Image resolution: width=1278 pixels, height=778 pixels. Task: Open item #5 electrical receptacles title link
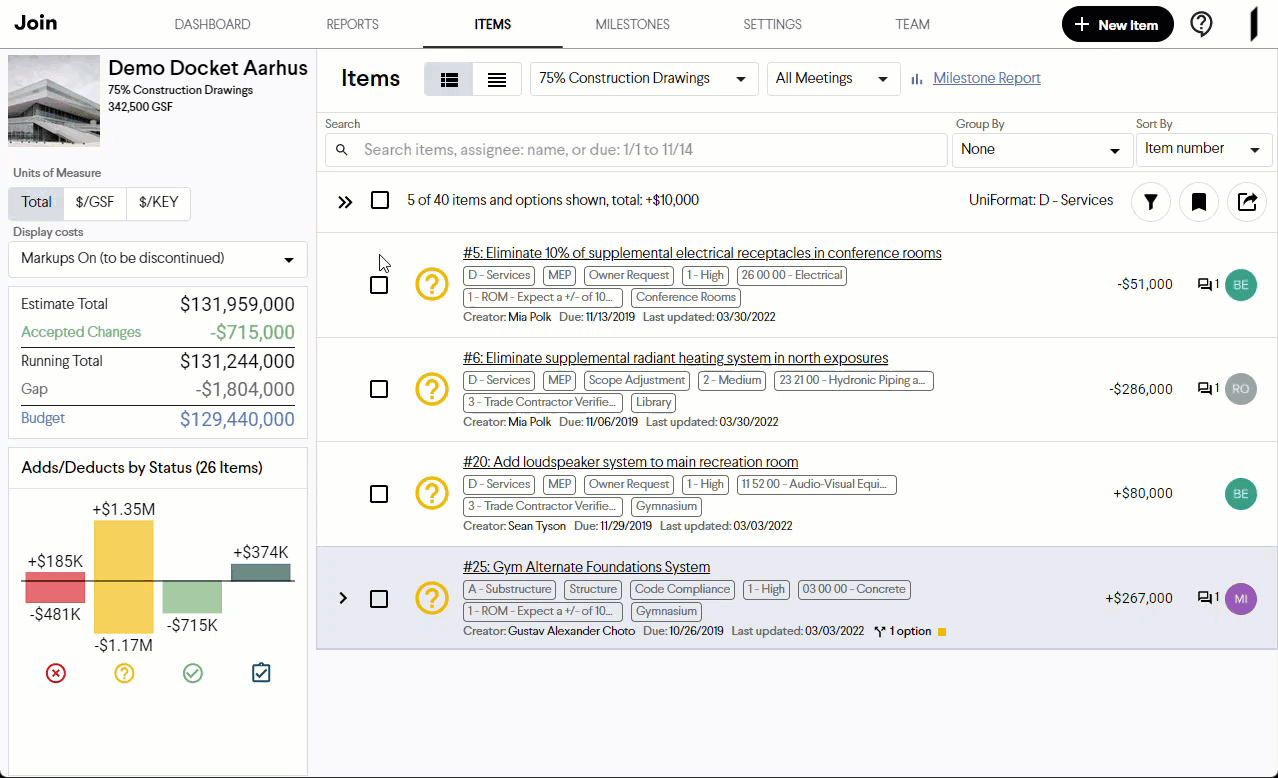tap(702, 253)
